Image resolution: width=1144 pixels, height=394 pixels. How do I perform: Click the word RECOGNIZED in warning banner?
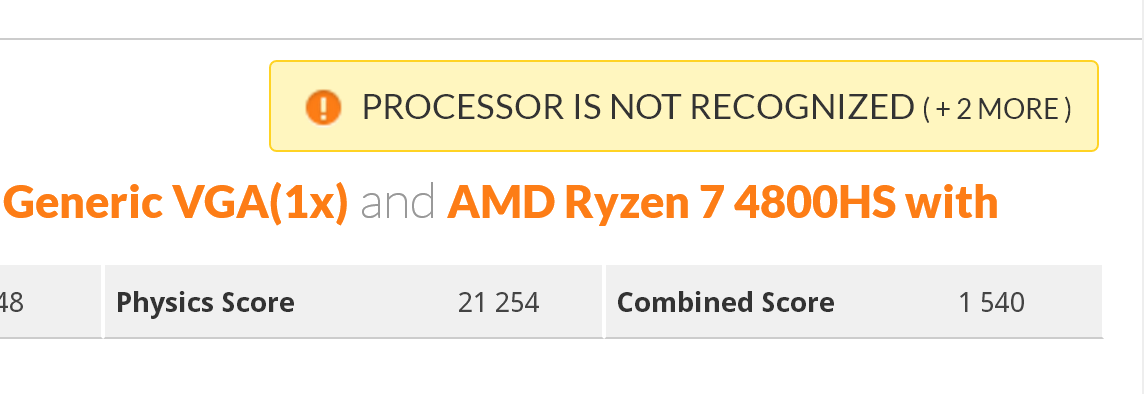[802, 107]
